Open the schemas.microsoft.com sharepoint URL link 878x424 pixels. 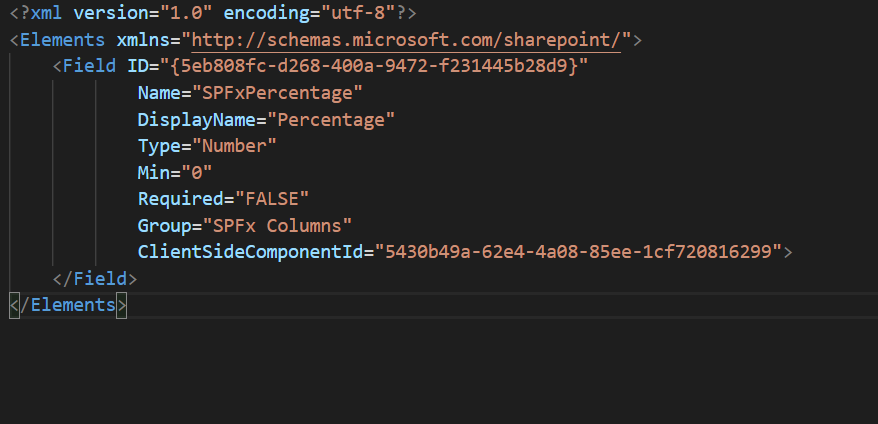coord(407,40)
